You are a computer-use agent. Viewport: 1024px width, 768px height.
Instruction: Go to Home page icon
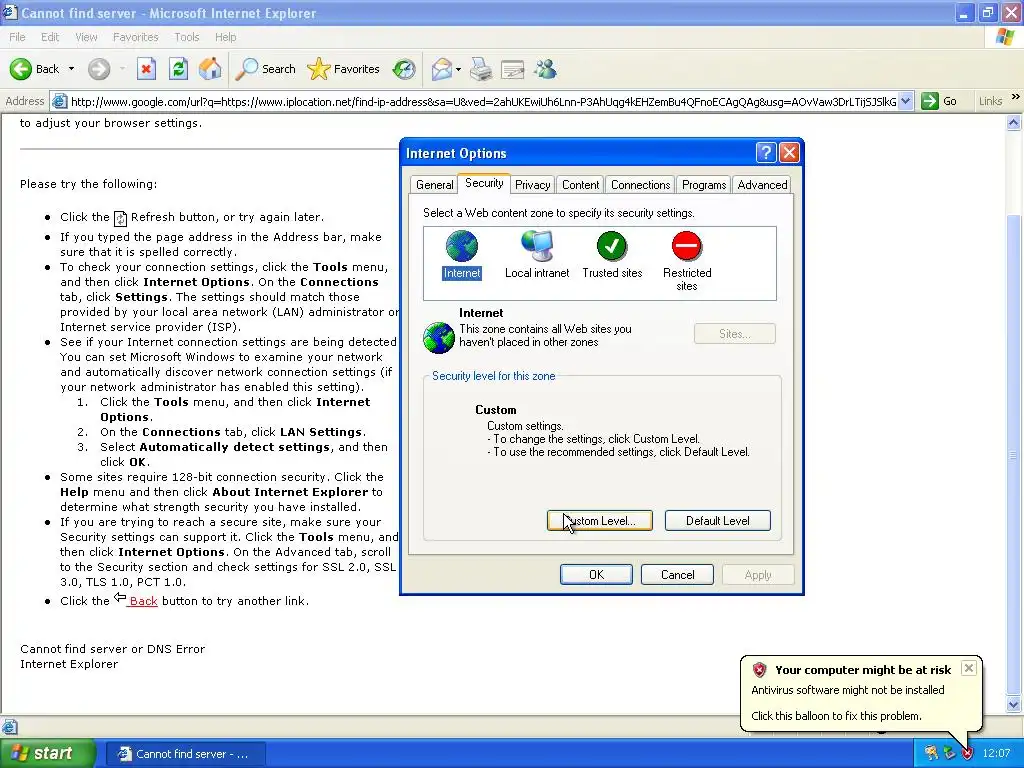[210, 69]
